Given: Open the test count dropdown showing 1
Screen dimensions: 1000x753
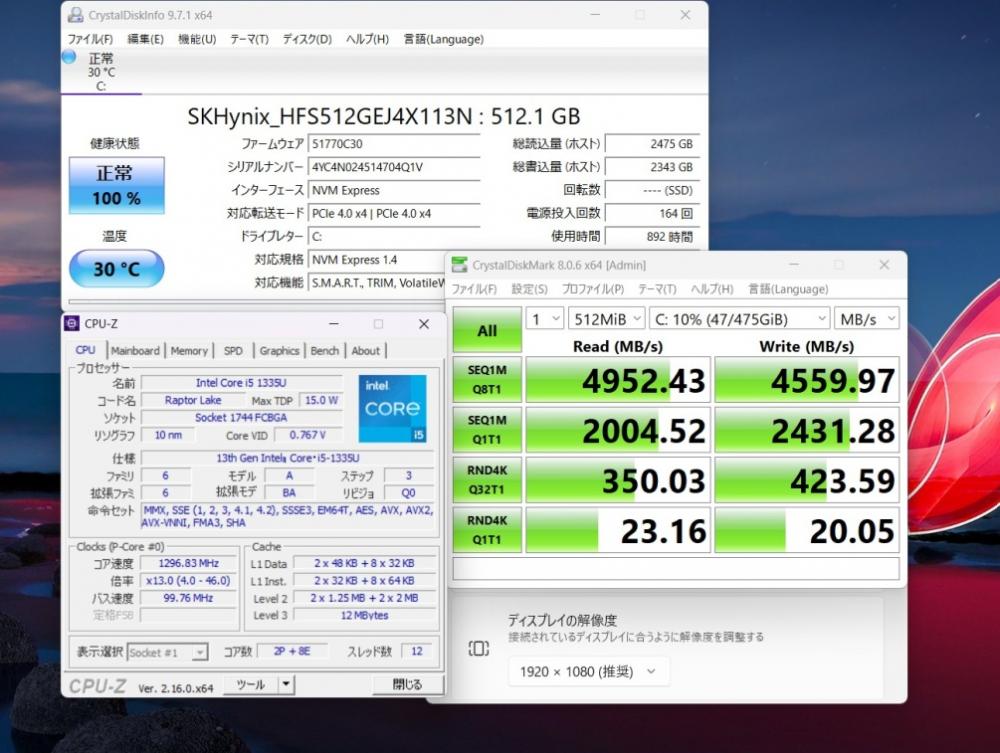Looking at the screenshot, I should tap(545, 318).
